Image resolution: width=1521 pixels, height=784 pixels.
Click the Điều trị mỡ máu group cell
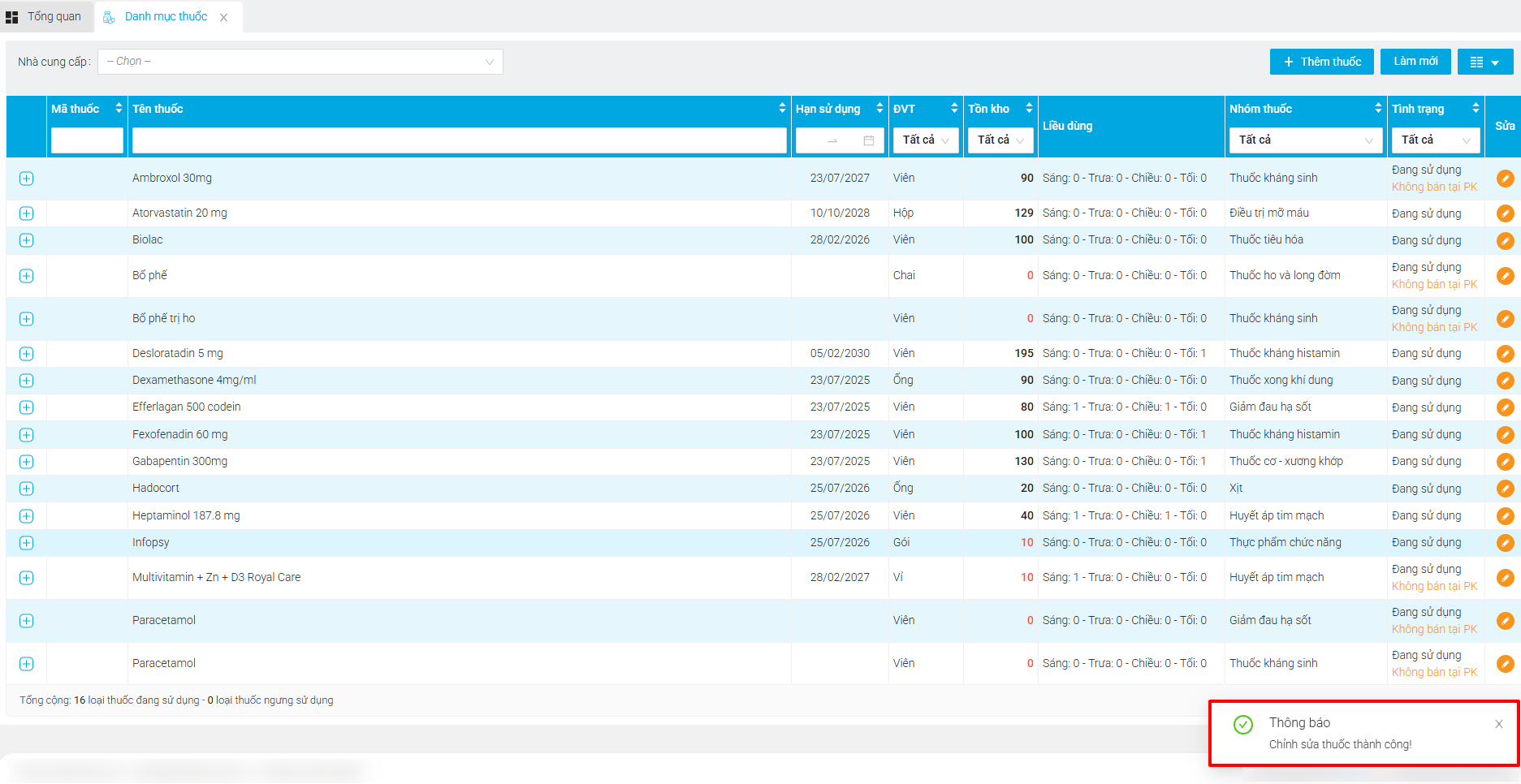coord(1269,213)
